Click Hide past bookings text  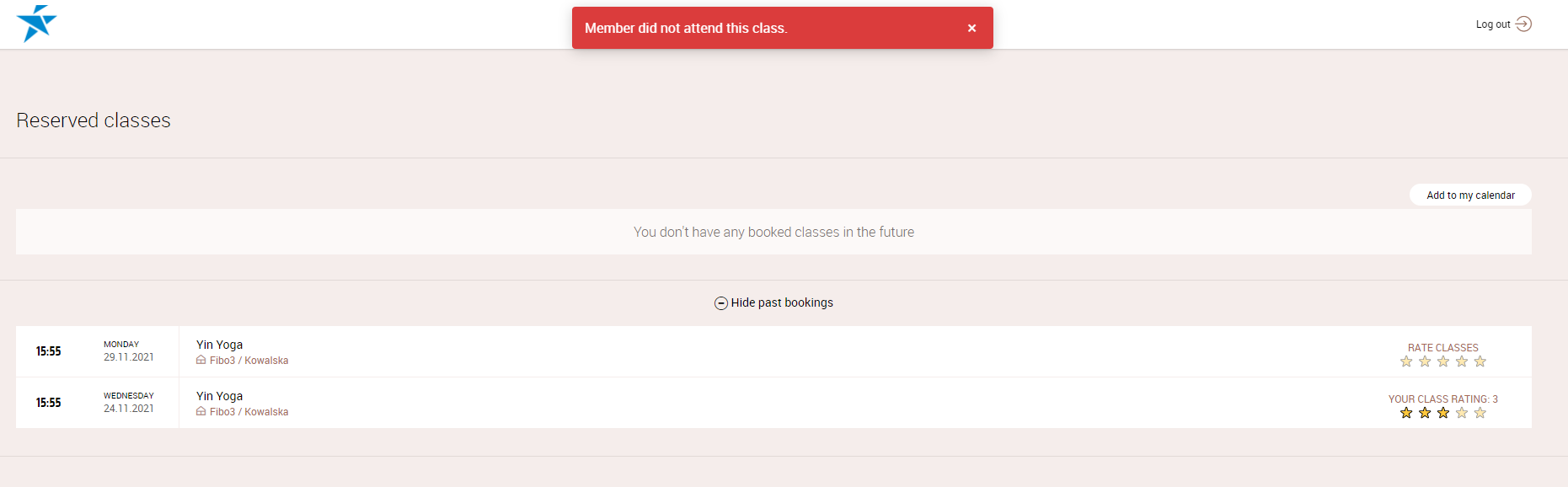click(782, 302)
